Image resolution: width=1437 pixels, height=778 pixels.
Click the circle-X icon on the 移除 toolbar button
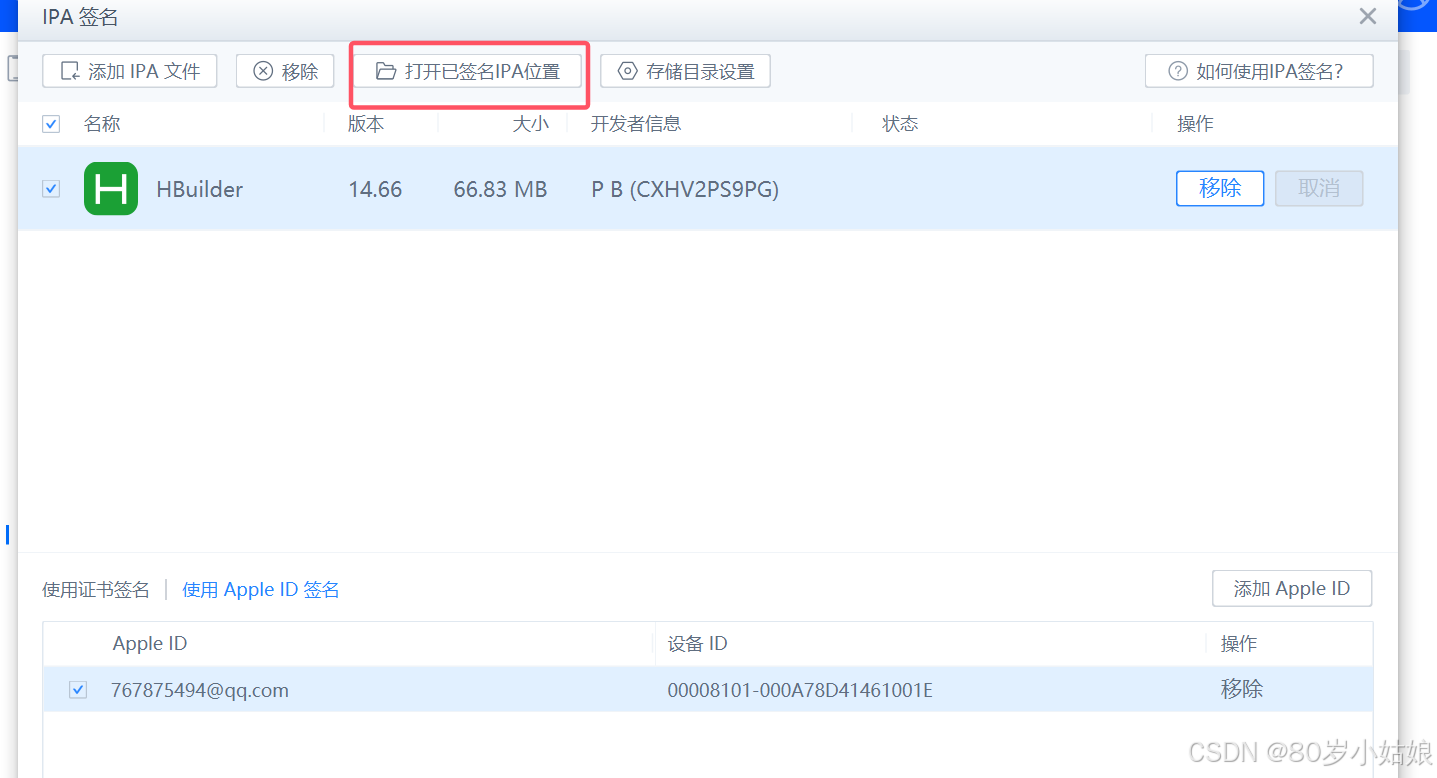[x=262, y=71]
